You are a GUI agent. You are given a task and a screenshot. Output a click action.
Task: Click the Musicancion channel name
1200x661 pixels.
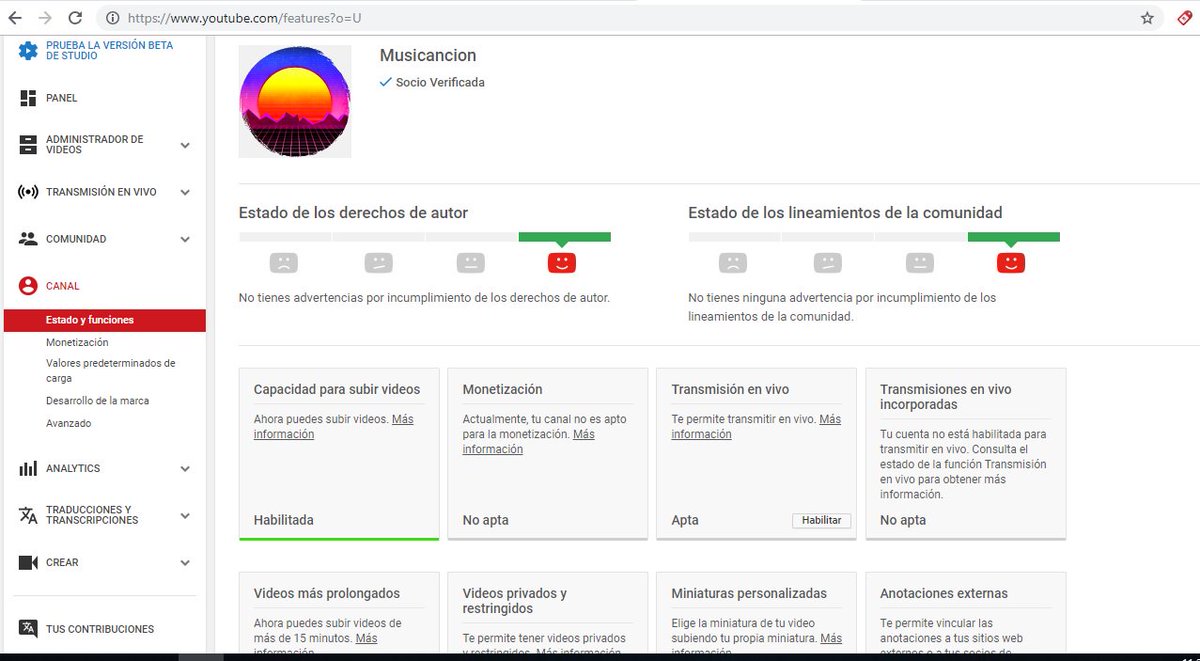(428, 56)
